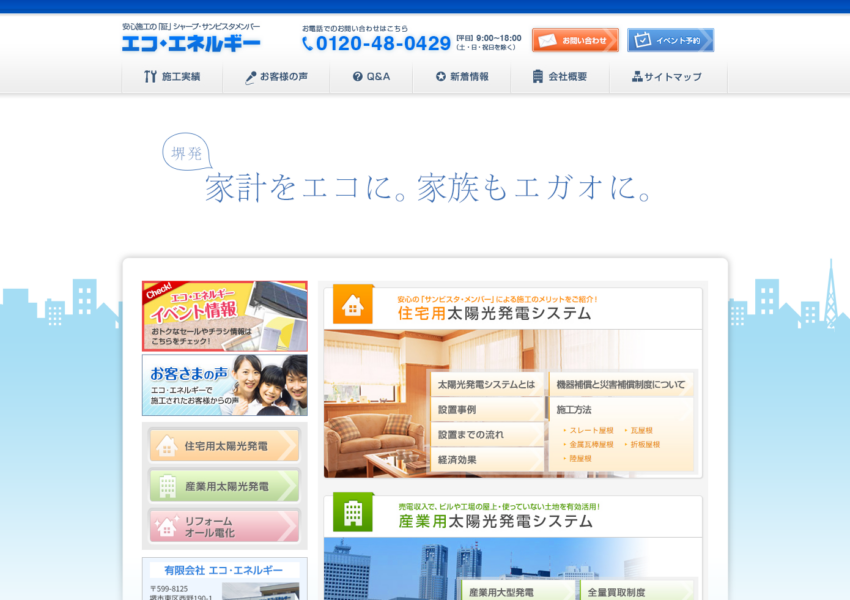The height and width of the screenshot is (600, 850).
Task: Go to 住宅用太陽光発電 in the sidebar
Action: point(224,446)
